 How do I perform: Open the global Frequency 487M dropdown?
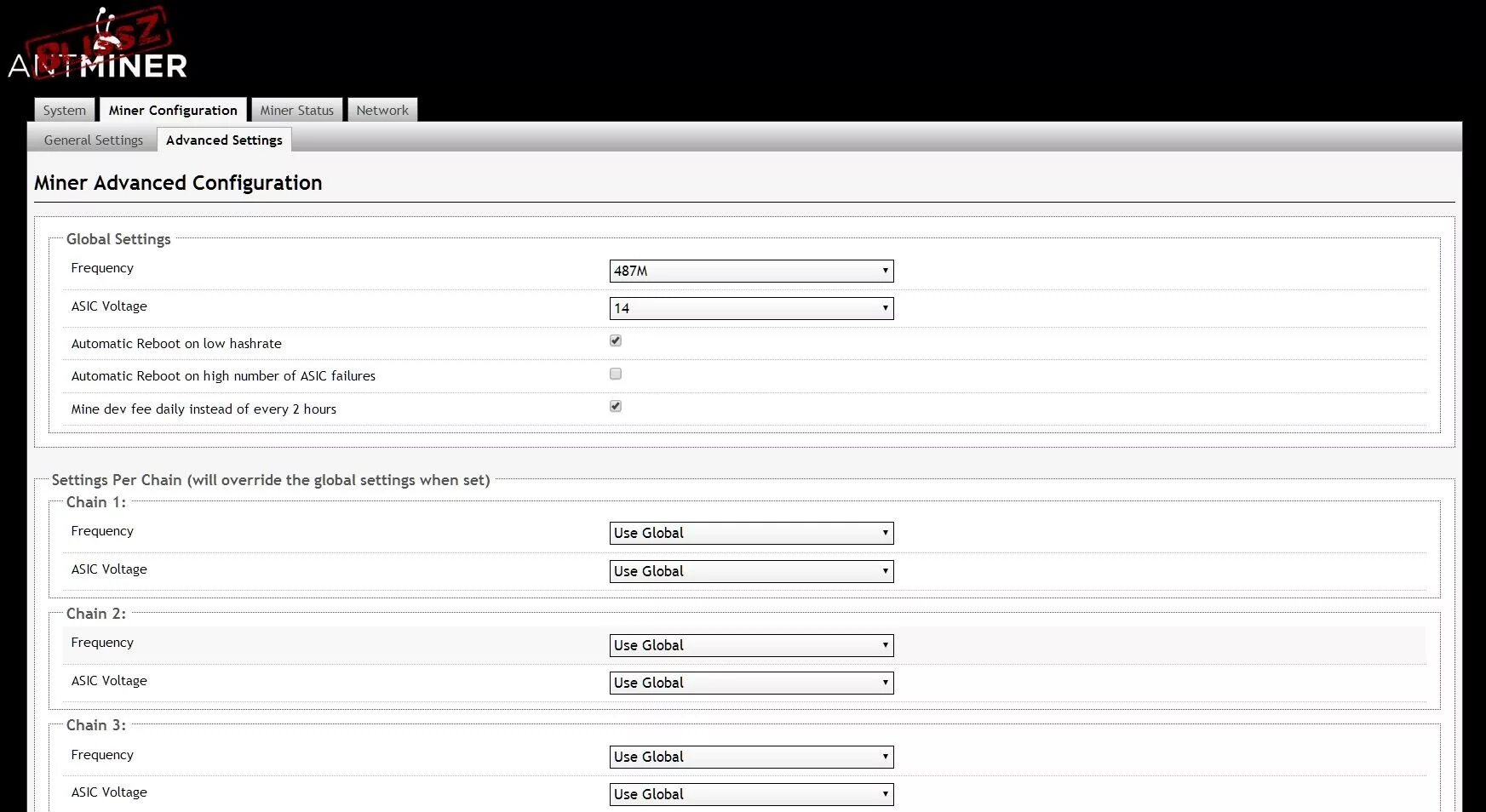[x=752, y=271]
